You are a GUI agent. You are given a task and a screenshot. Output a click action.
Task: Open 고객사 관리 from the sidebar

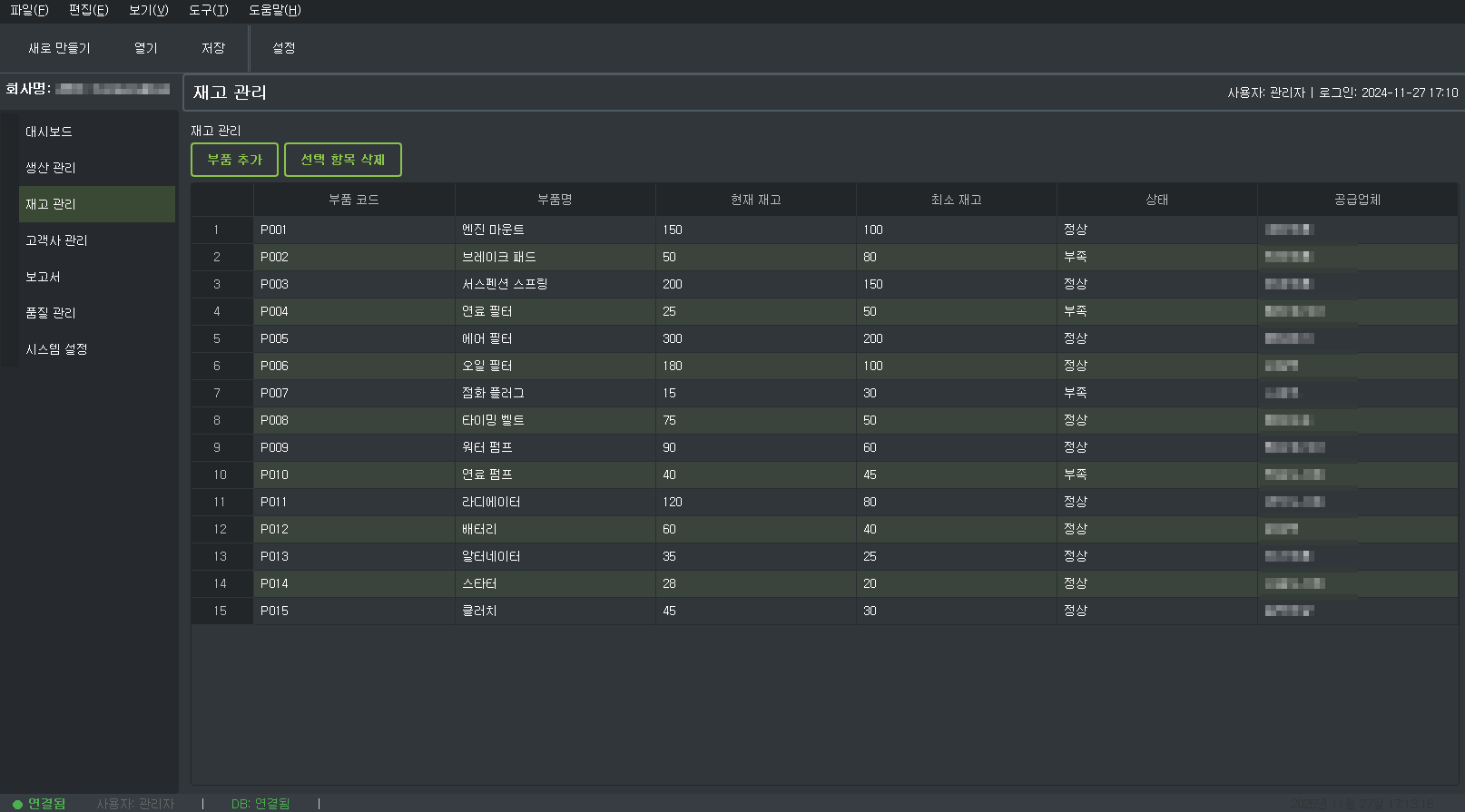pos(56,240)
